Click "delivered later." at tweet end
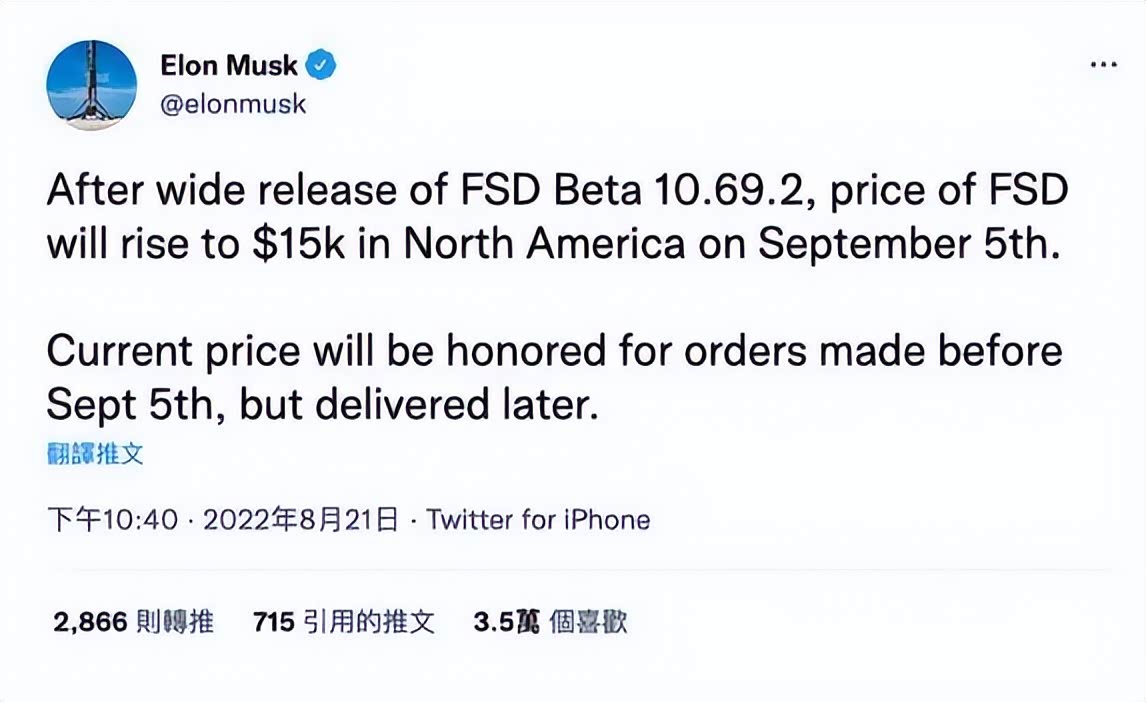 click(458, 404)
